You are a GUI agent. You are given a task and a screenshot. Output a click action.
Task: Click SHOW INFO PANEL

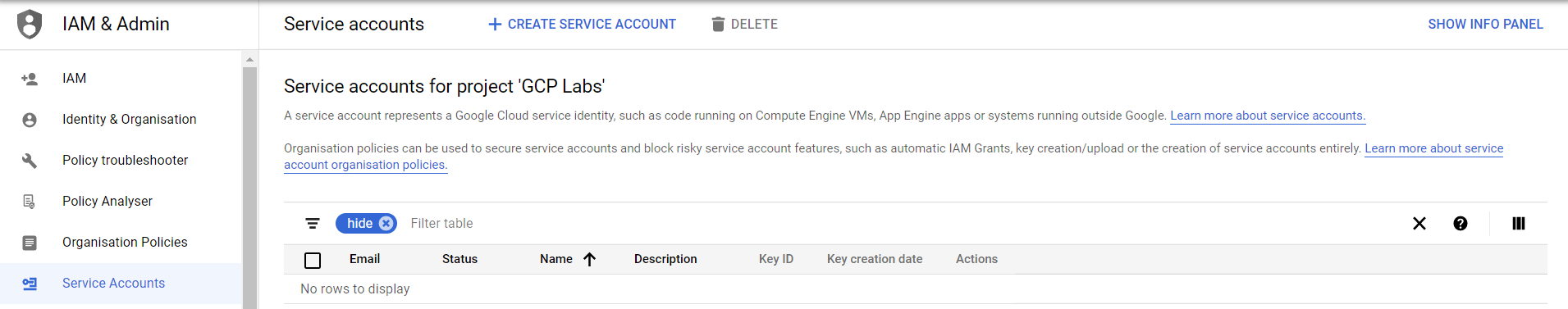click(1485, 25)
